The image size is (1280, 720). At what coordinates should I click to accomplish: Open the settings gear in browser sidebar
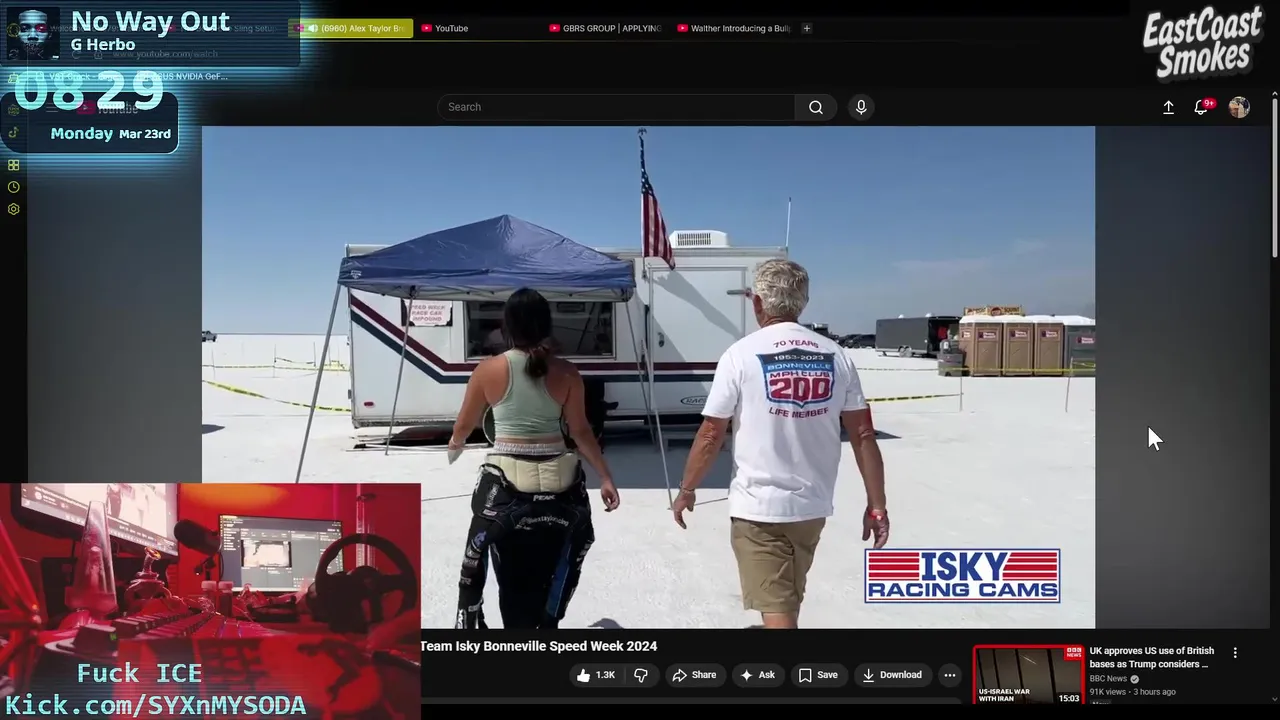[x=13, y=209]
